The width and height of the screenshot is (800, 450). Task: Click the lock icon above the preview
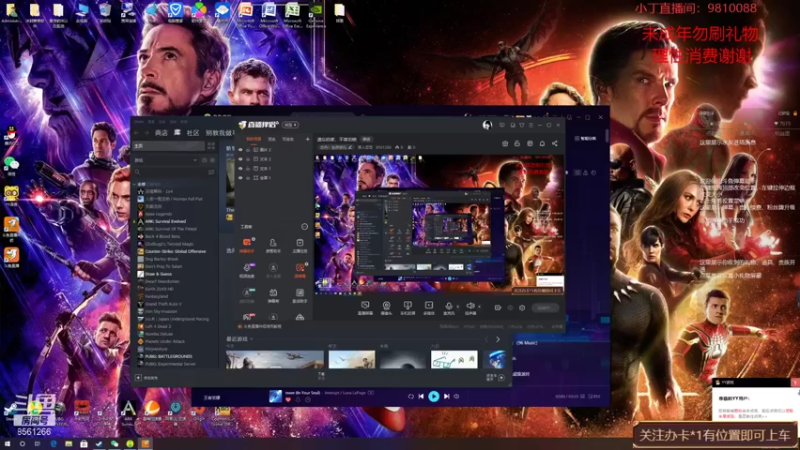pos(517,143)
